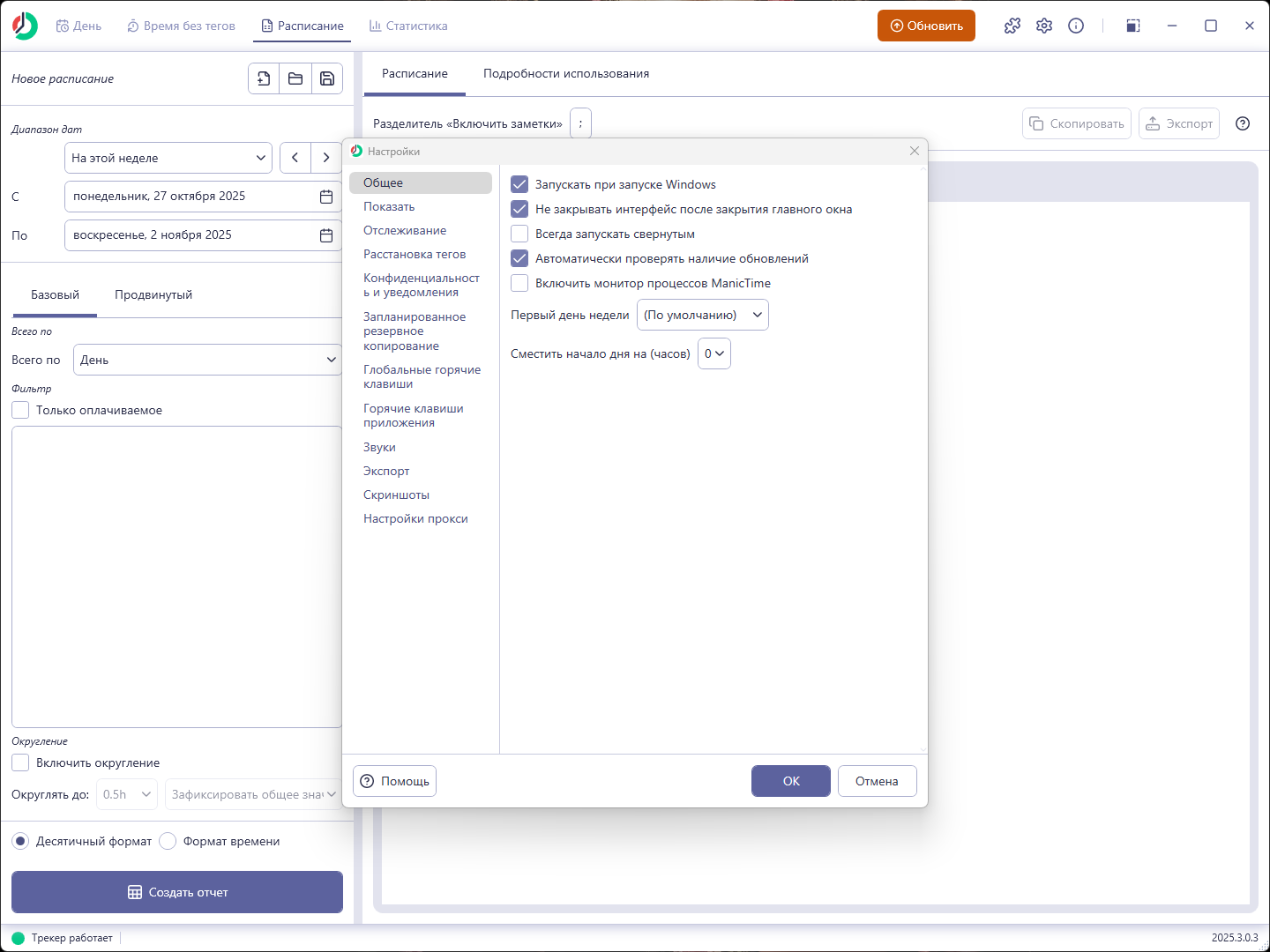Click the Помощь button in settings
Image resolution: width=1270 pixels, height=952 pixels.
(x=394, y=781)
